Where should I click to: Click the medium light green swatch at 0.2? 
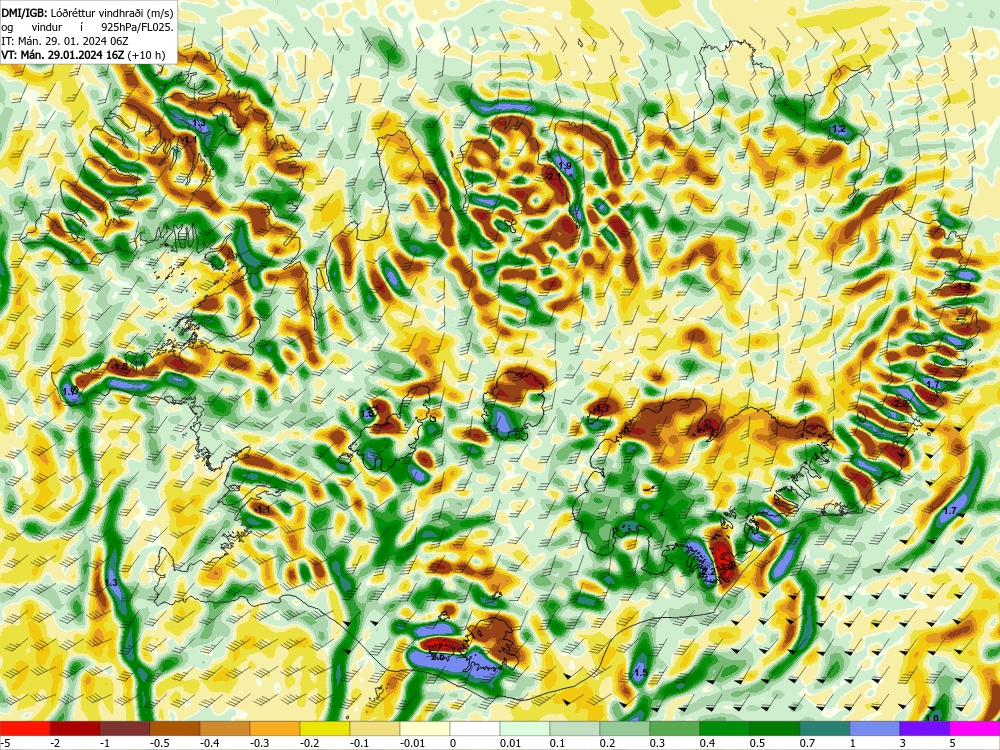coord(625,728)
